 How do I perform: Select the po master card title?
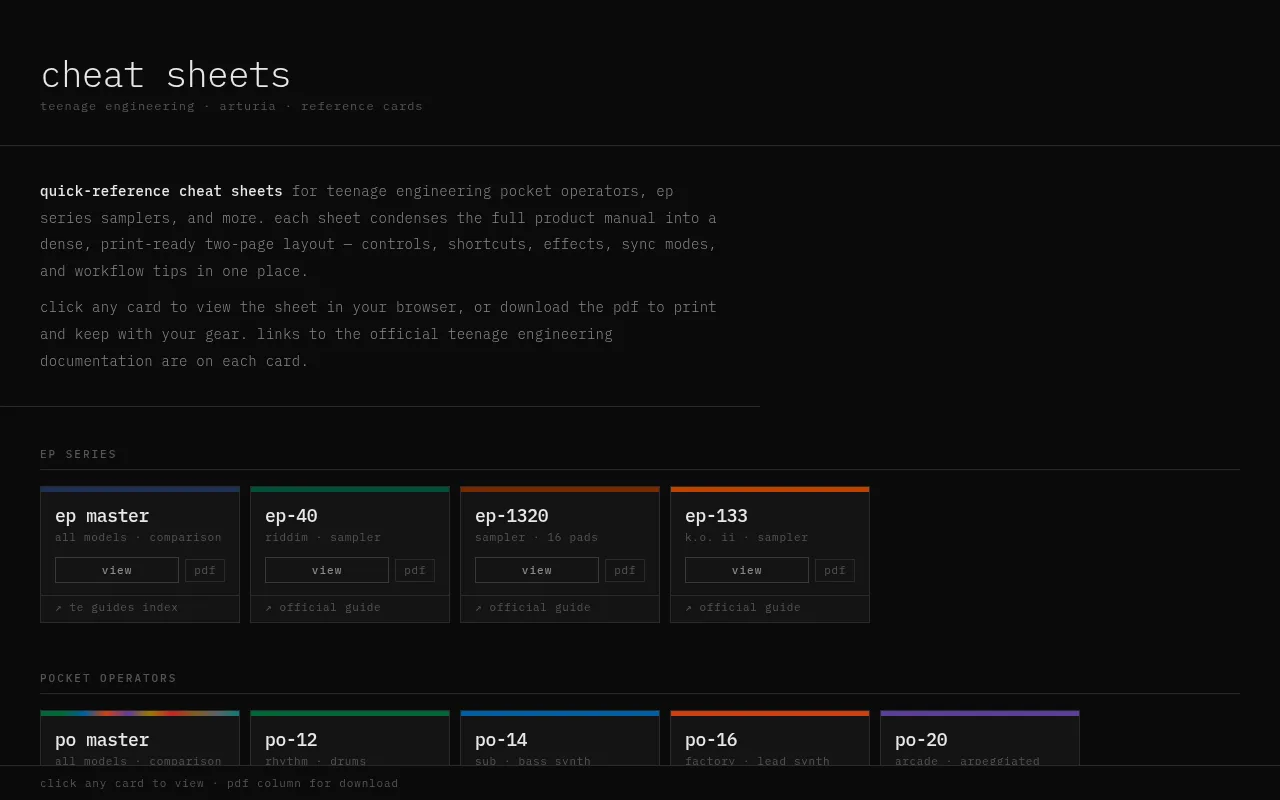[x=102, y=740]
